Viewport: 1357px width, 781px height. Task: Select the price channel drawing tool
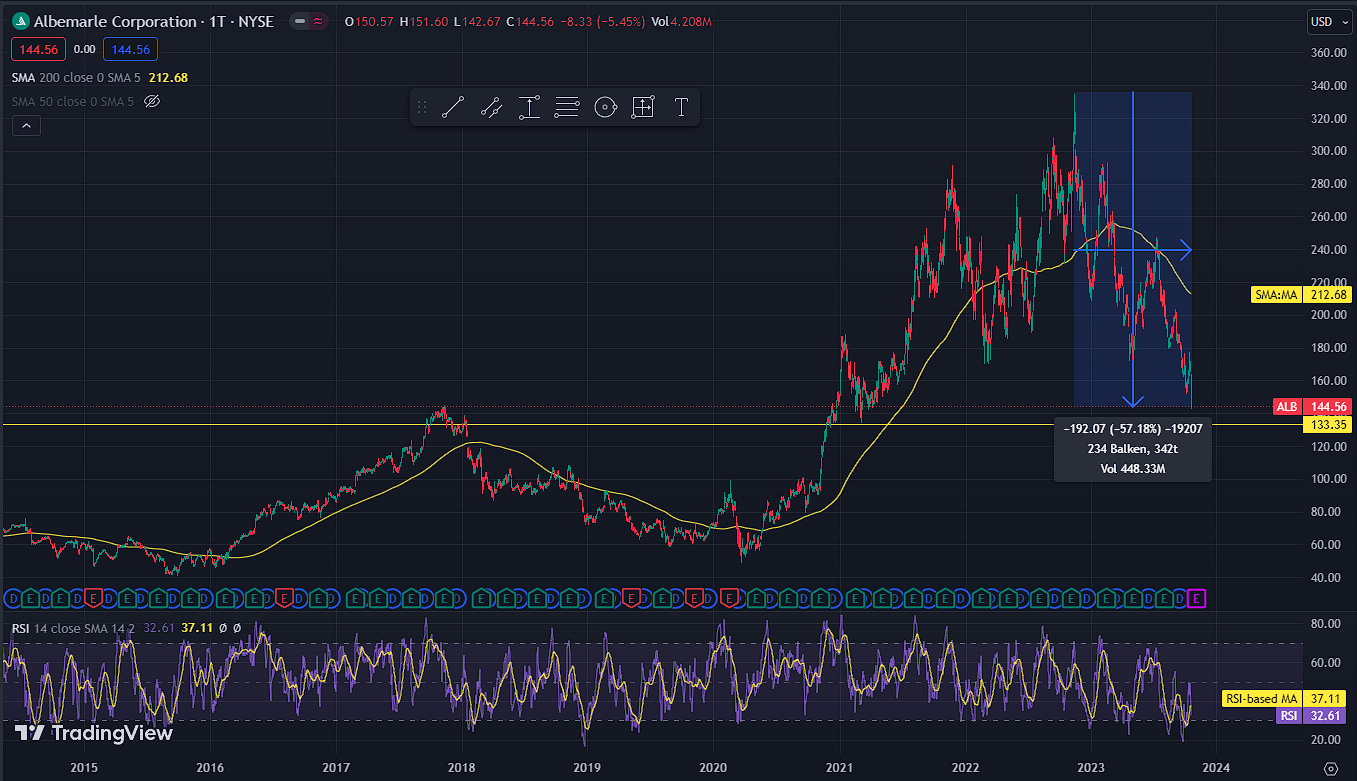pyautogui.click(x=491, y=108)
